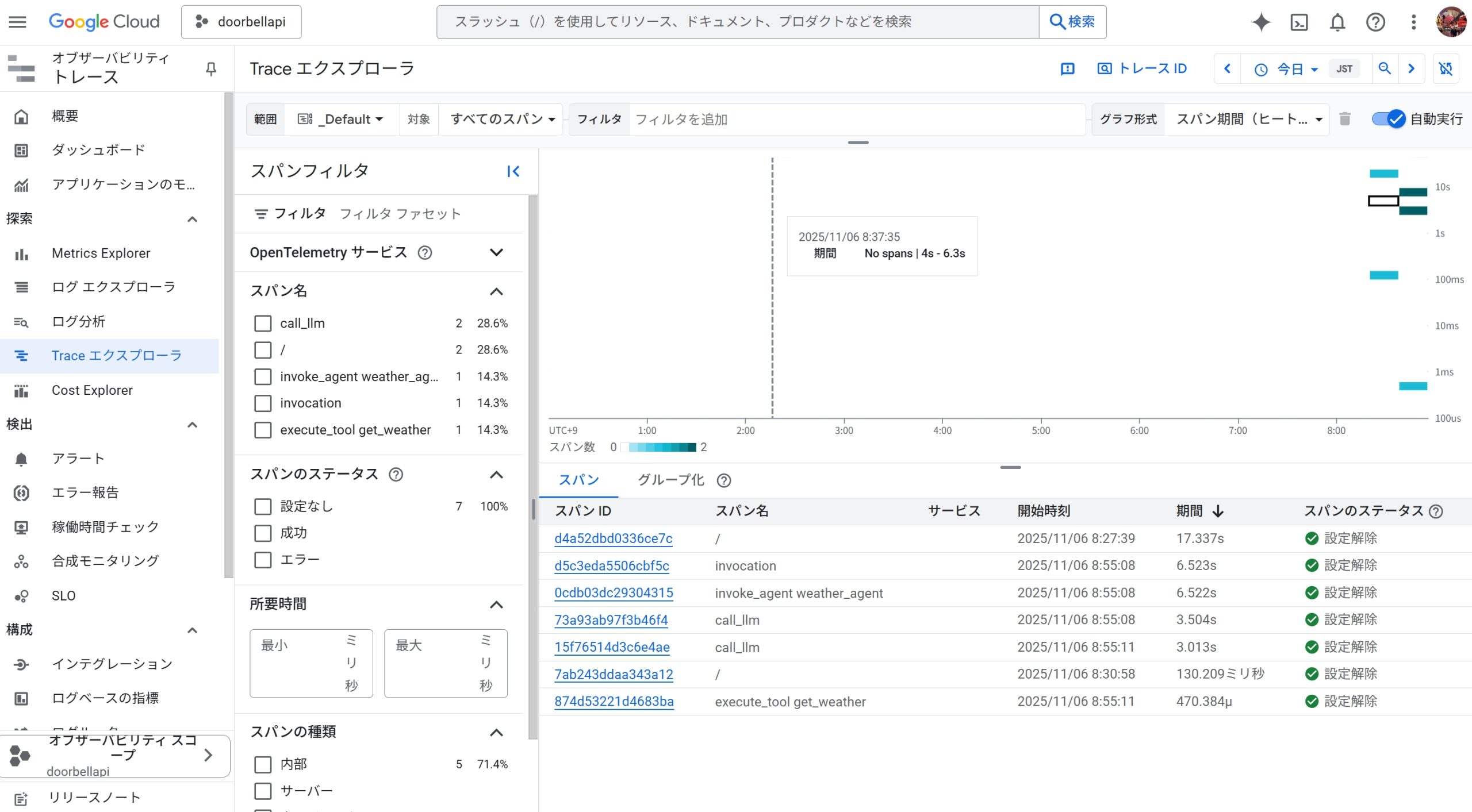The width and height of the screenshot is (1472, 812).
Task: Turn off live-update icon in the top right
Action: click(1446, 68)
